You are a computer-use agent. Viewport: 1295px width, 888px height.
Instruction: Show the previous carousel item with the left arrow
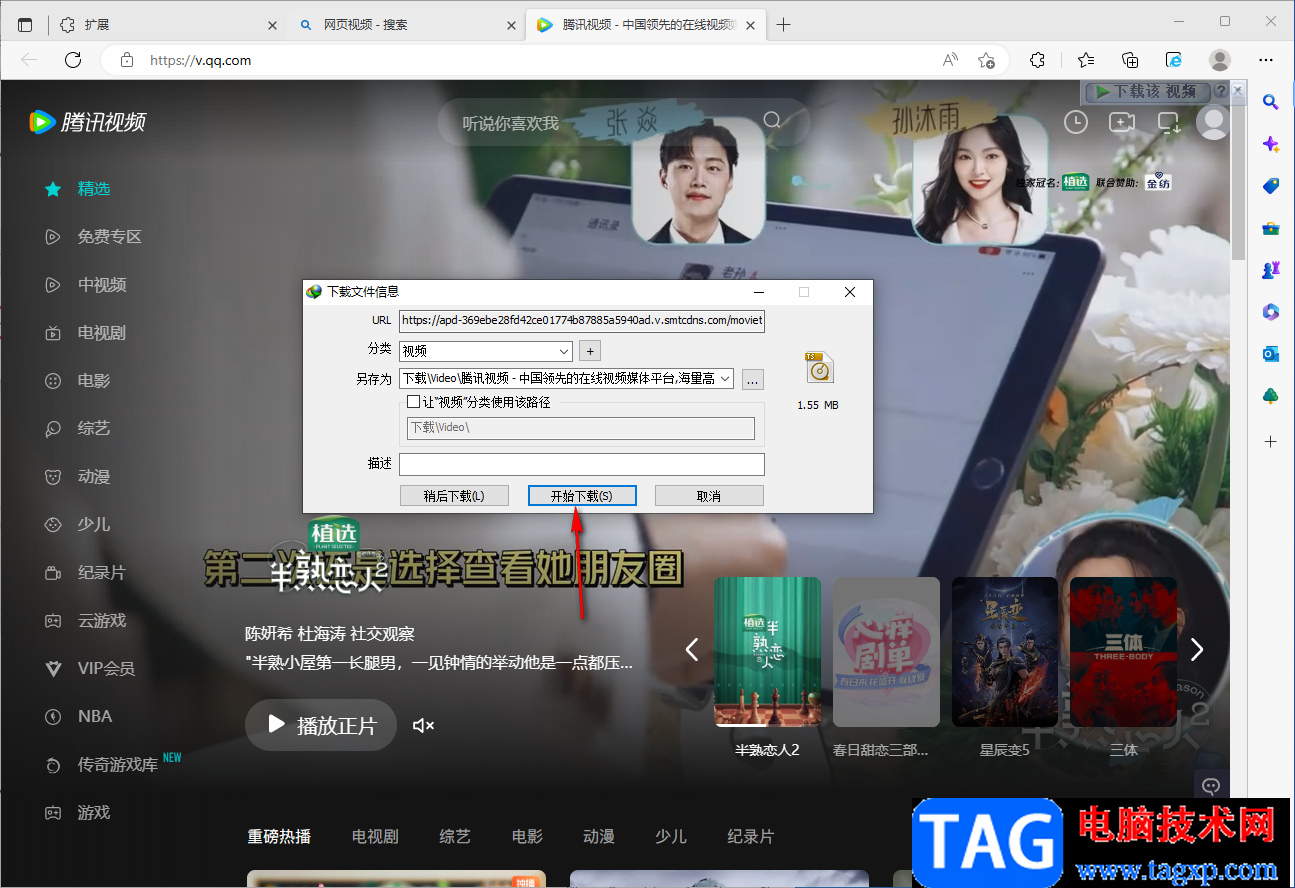691,649
